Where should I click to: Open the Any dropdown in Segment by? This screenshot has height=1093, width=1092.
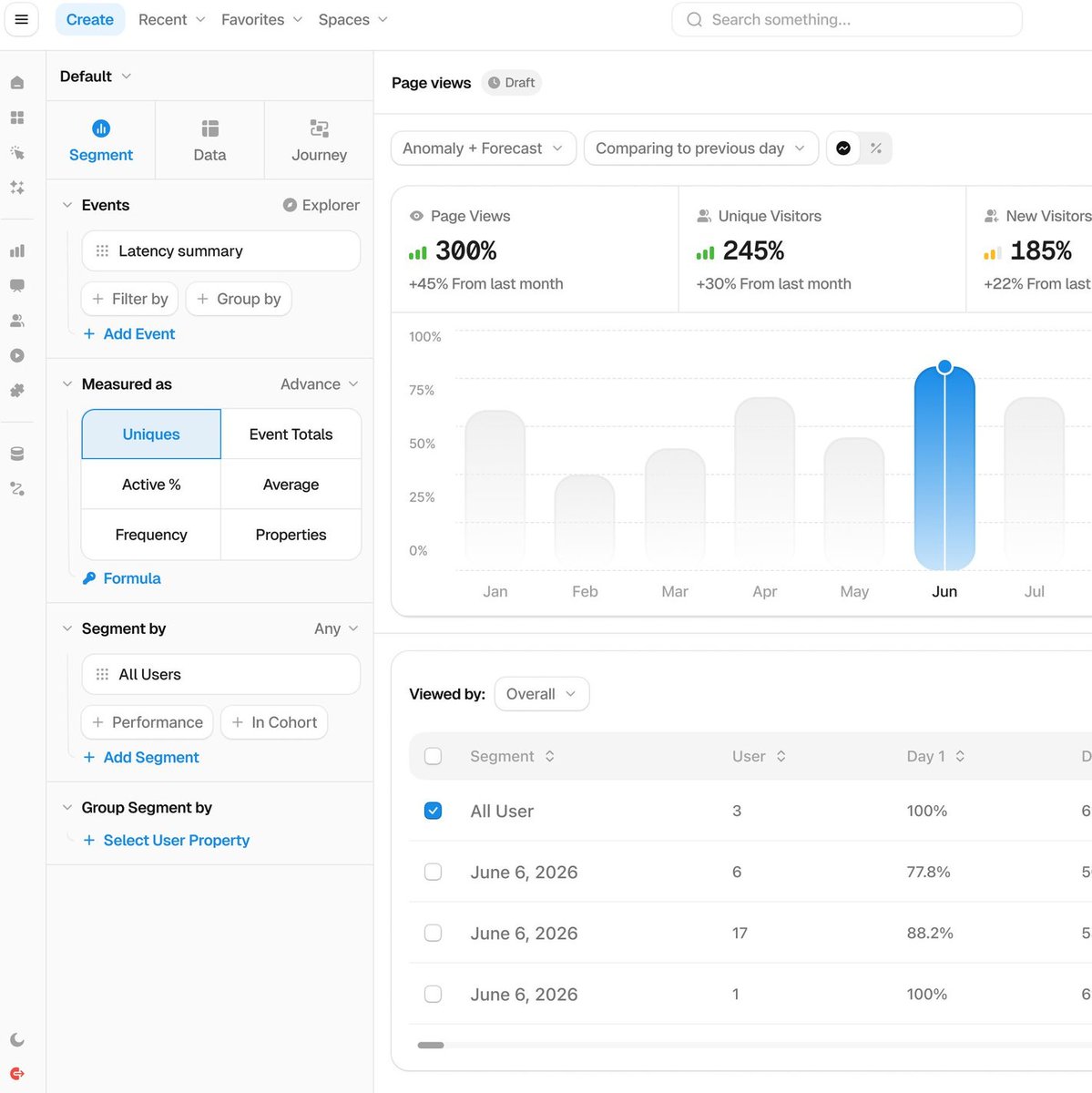[336, 628]
